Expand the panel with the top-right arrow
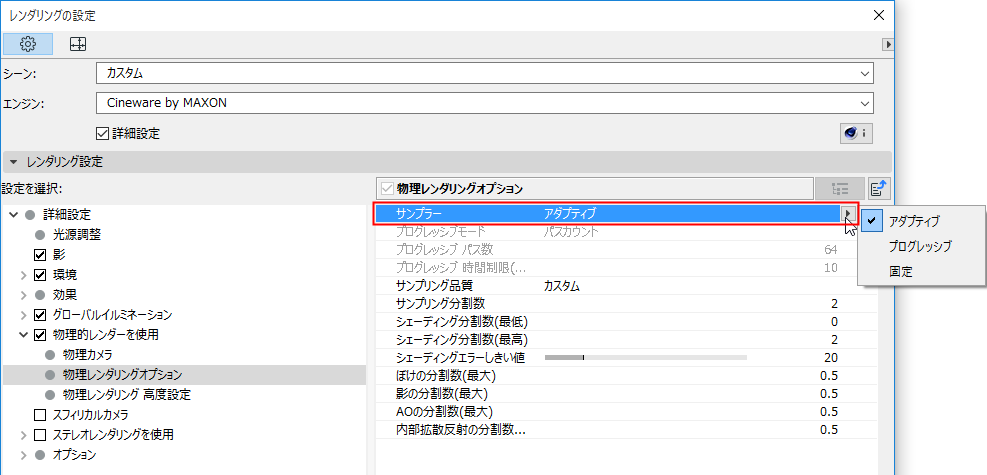This screenshot has height=475, width=987. tap(889, 45)
